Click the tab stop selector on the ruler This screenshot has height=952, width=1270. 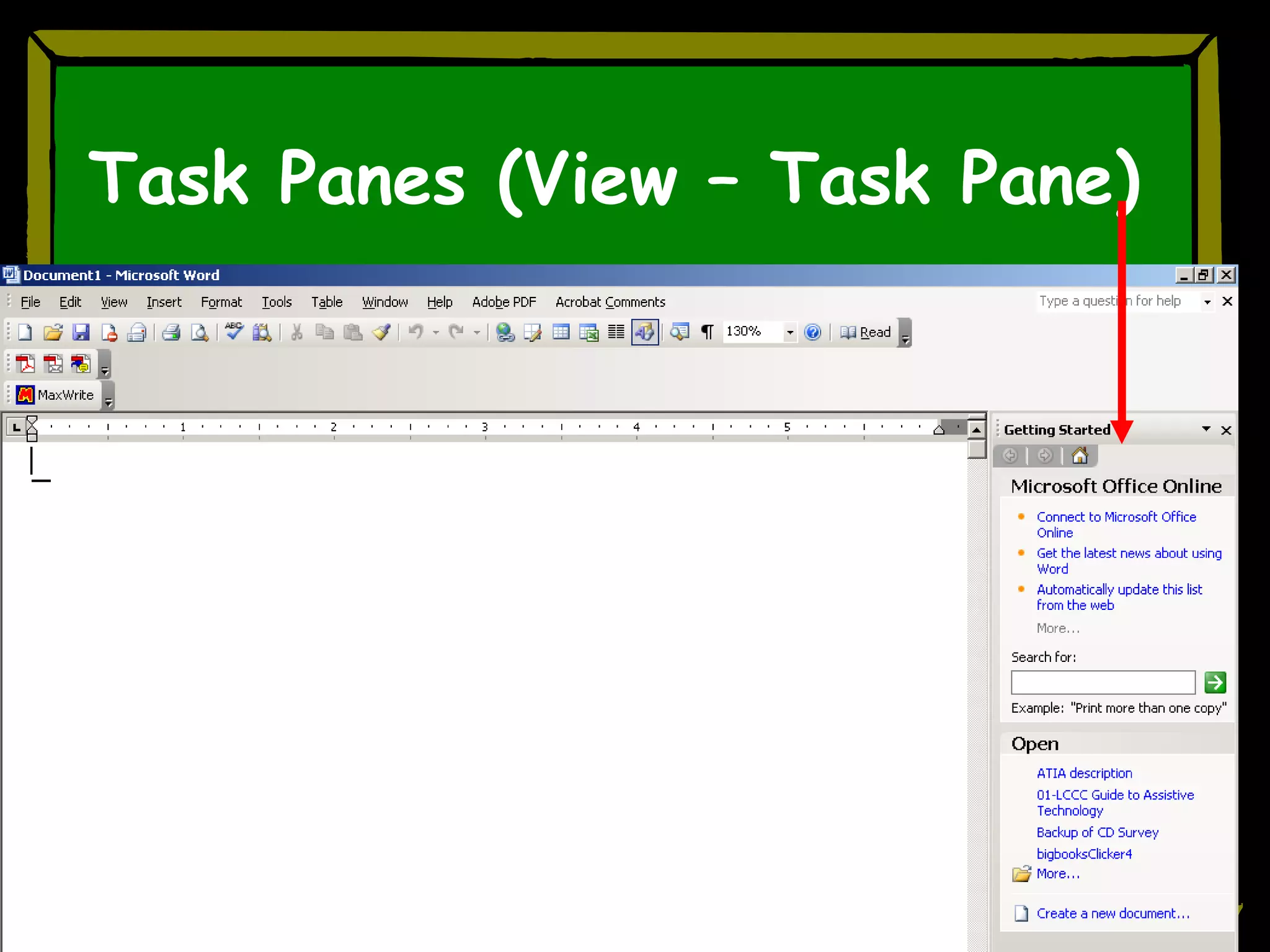coord(16,427)
